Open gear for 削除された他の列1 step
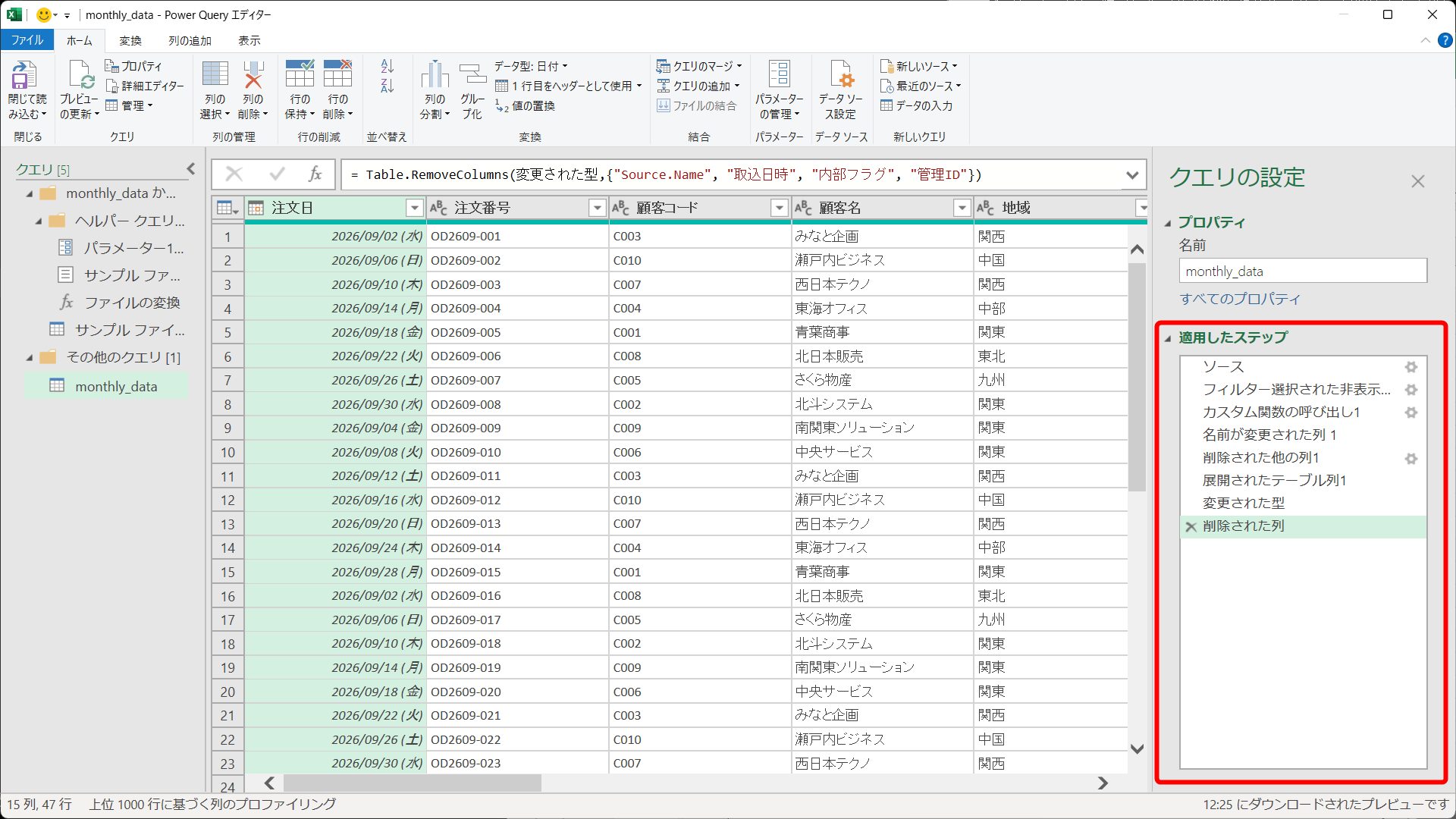This screenshot has width=1456, height=819. [x=1411, y=459]
